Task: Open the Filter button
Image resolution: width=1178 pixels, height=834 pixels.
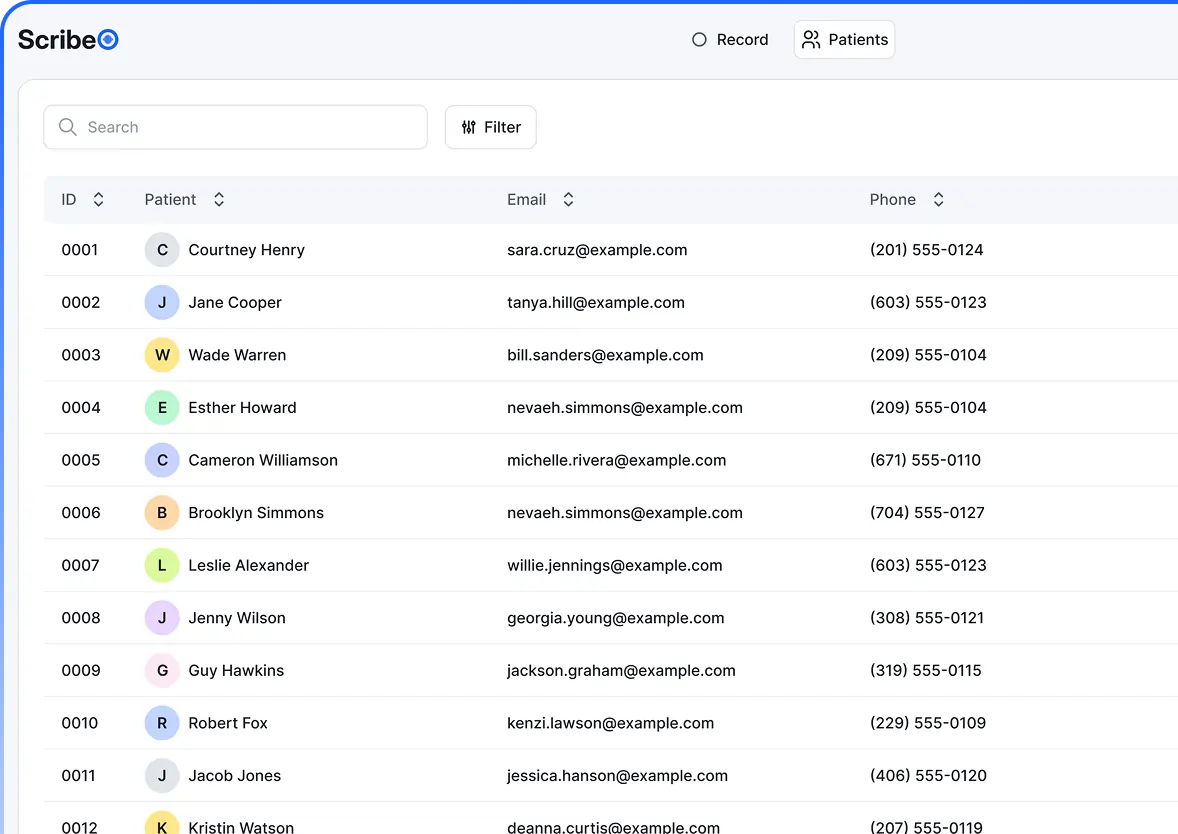Action: pos(490,127)
